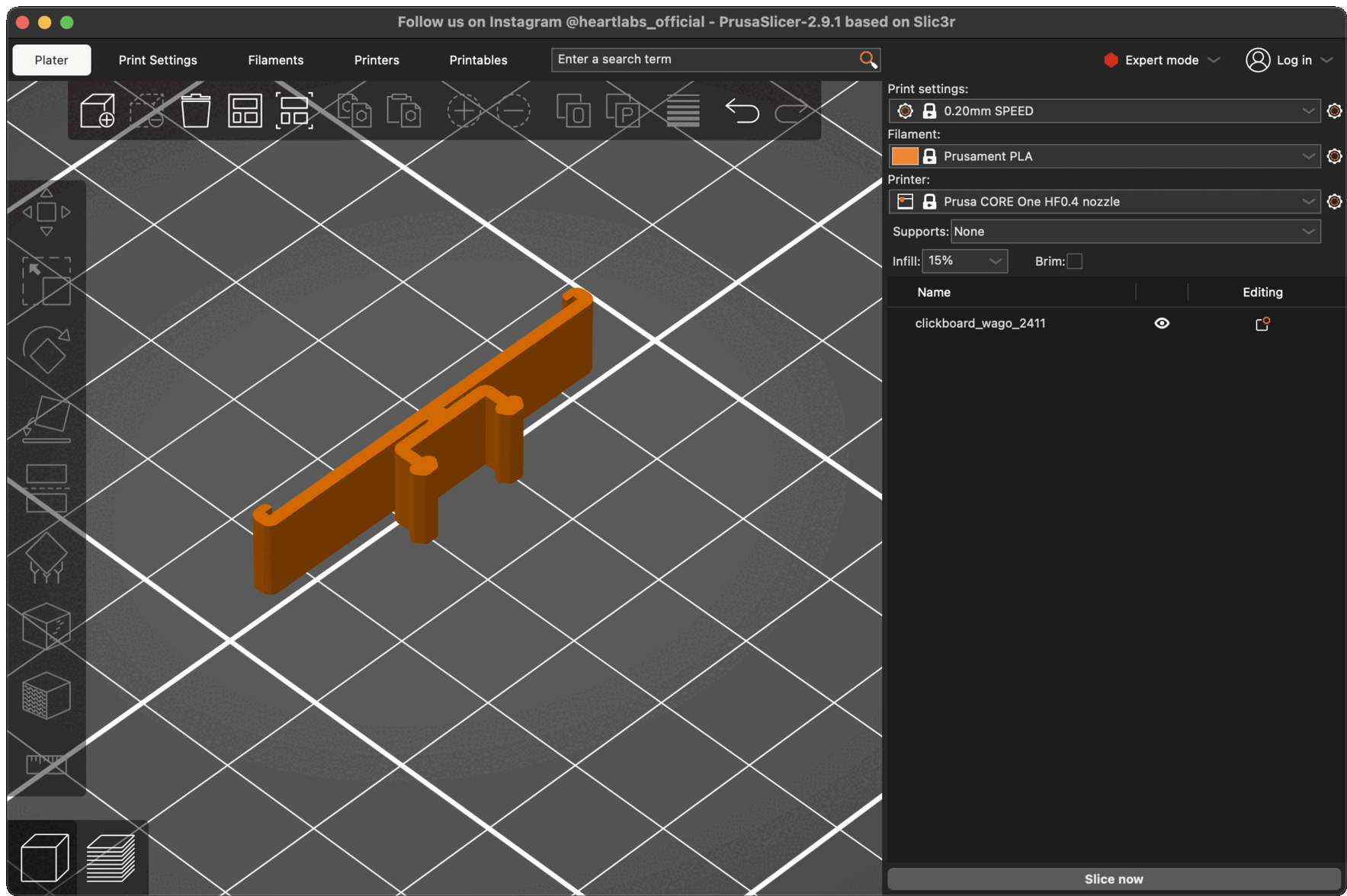This screenshot has width=1347, height=896.
Task: Select the Rotate tool in left sidebar
Action: pyautogui.click(x=47, y=350)
